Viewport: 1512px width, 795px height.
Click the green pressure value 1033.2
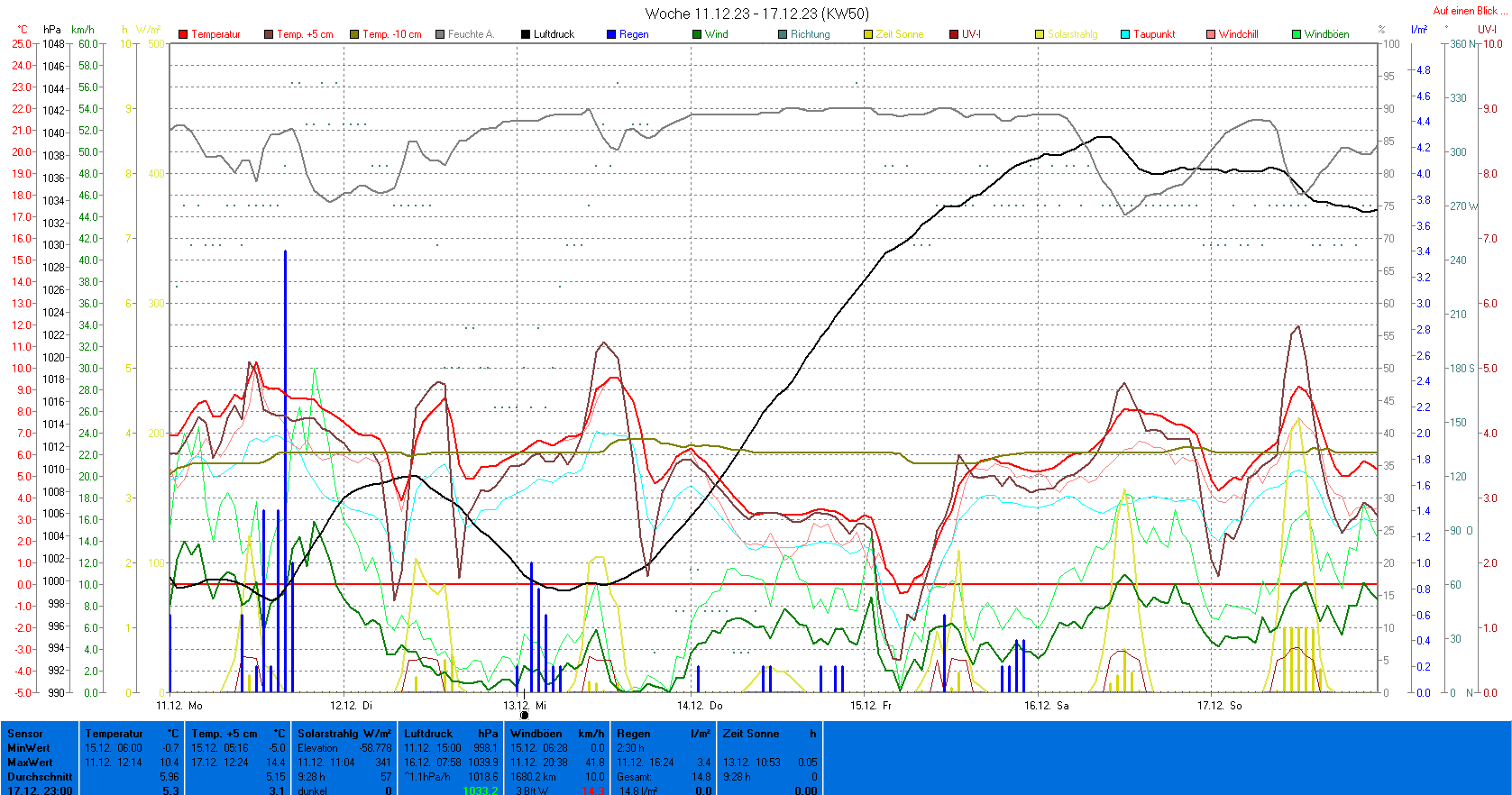480,790
